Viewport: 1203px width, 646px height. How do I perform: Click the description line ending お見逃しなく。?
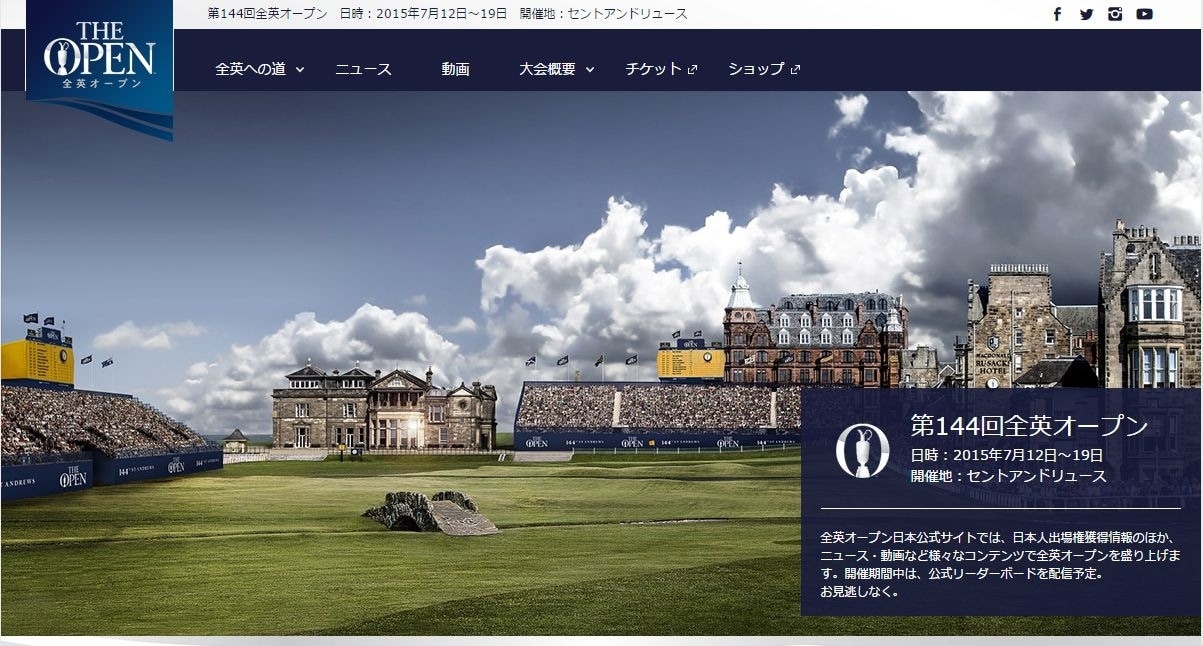tap(859, 591)
